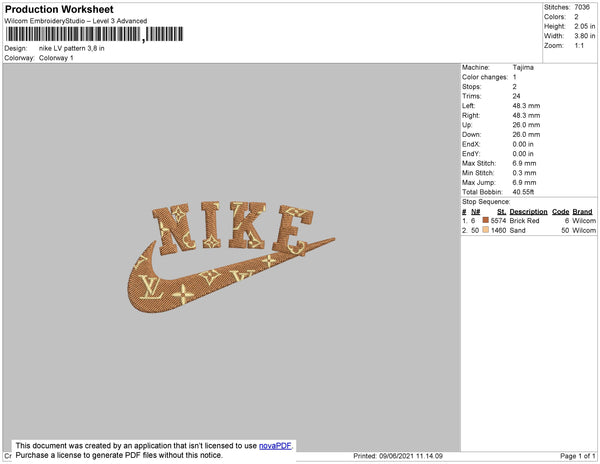Viewport: 600px width, 464px height.
Task: Click the design name 'nike LV pattern 3,8 in'
Action: (72, 48)
